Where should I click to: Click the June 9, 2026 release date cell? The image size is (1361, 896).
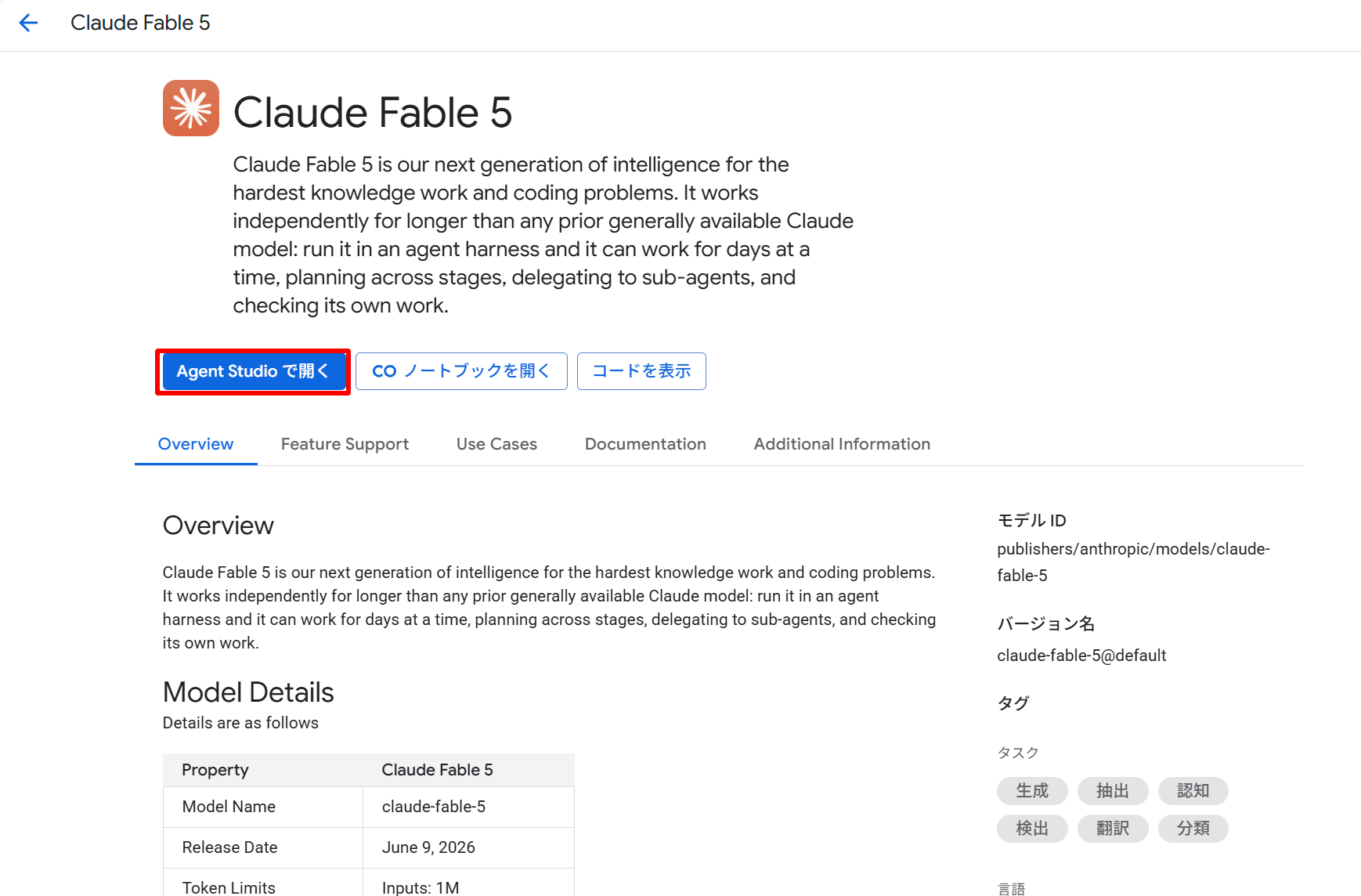point(468,847)
